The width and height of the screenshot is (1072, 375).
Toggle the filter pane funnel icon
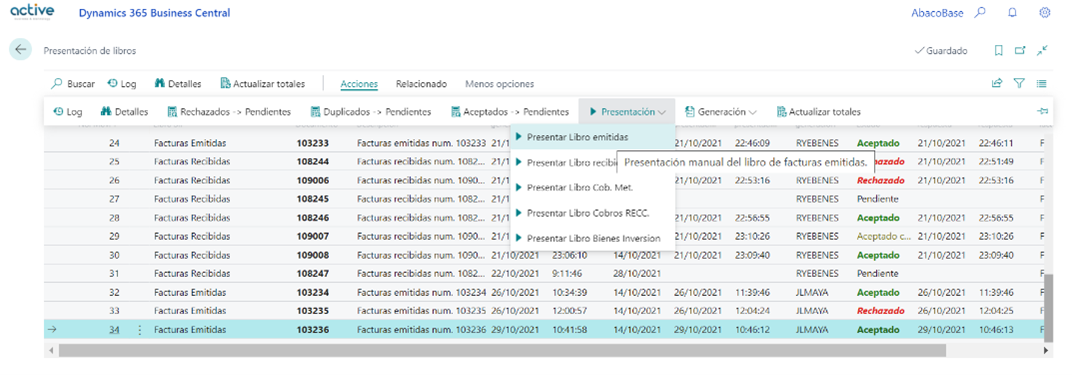pyautogui.click(x=1019, y=83)
